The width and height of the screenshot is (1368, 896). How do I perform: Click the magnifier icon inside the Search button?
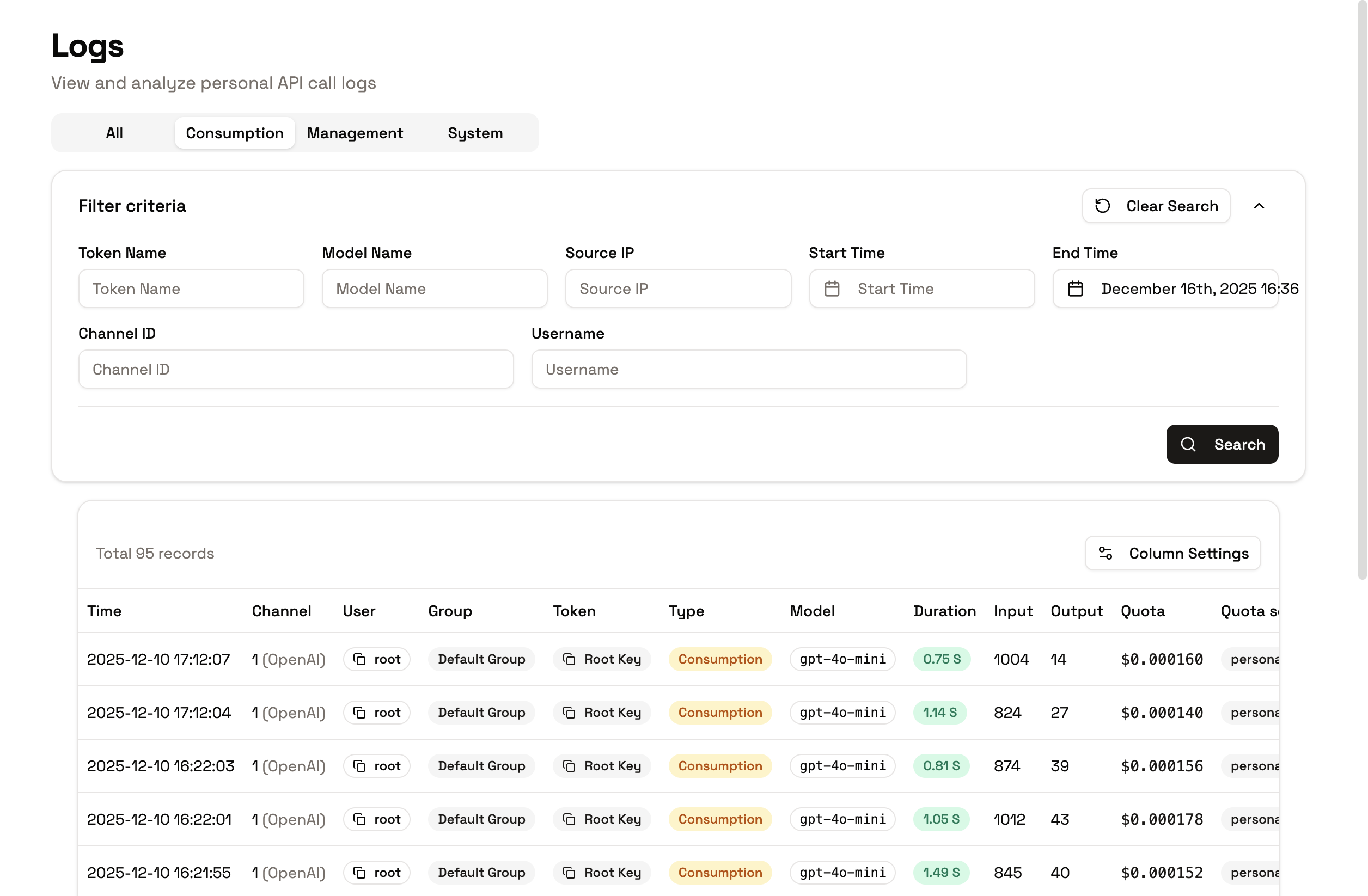click(1189, 444)
